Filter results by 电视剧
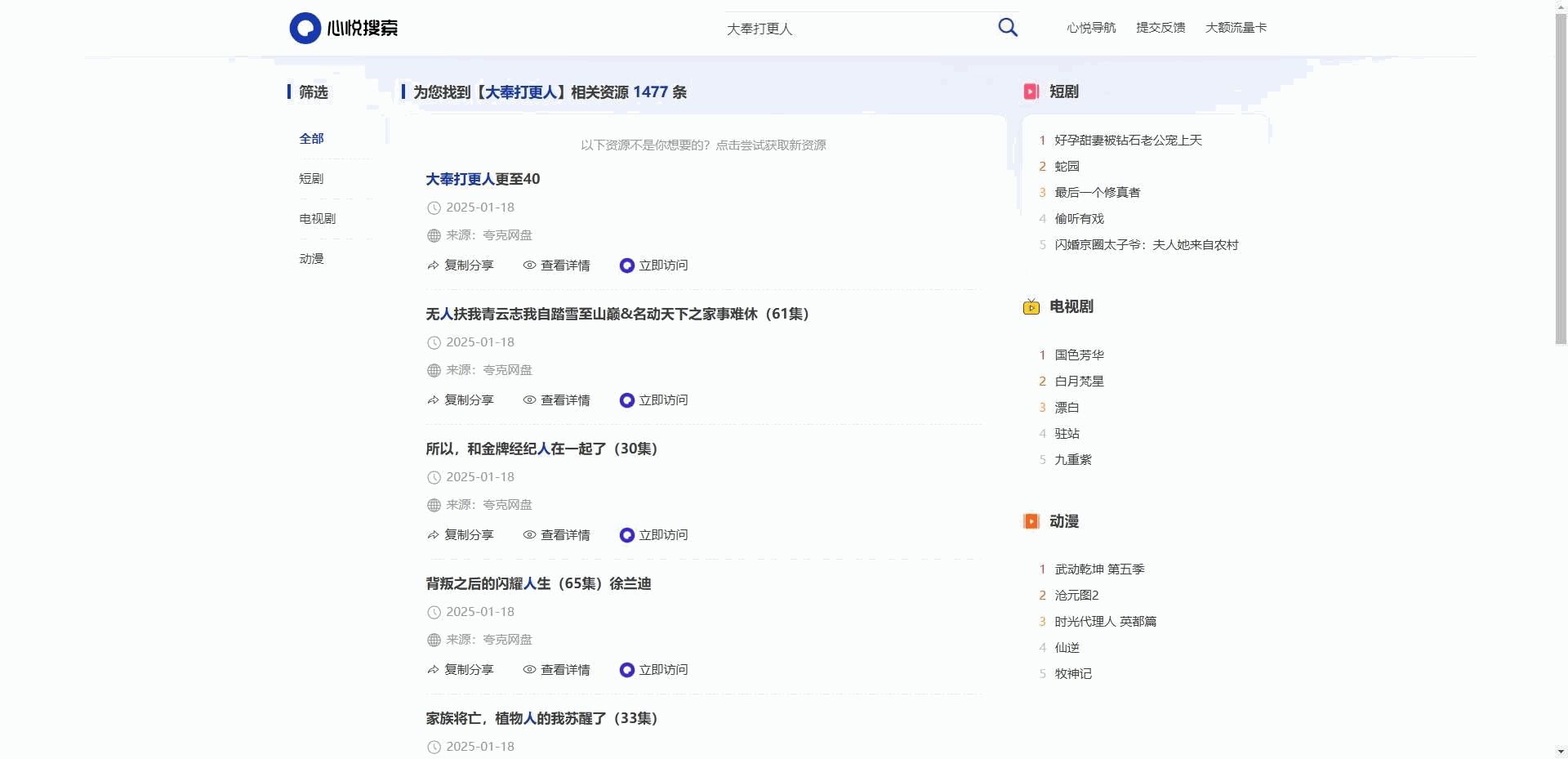Screen dimensions: 1568x759 [317, 219]
